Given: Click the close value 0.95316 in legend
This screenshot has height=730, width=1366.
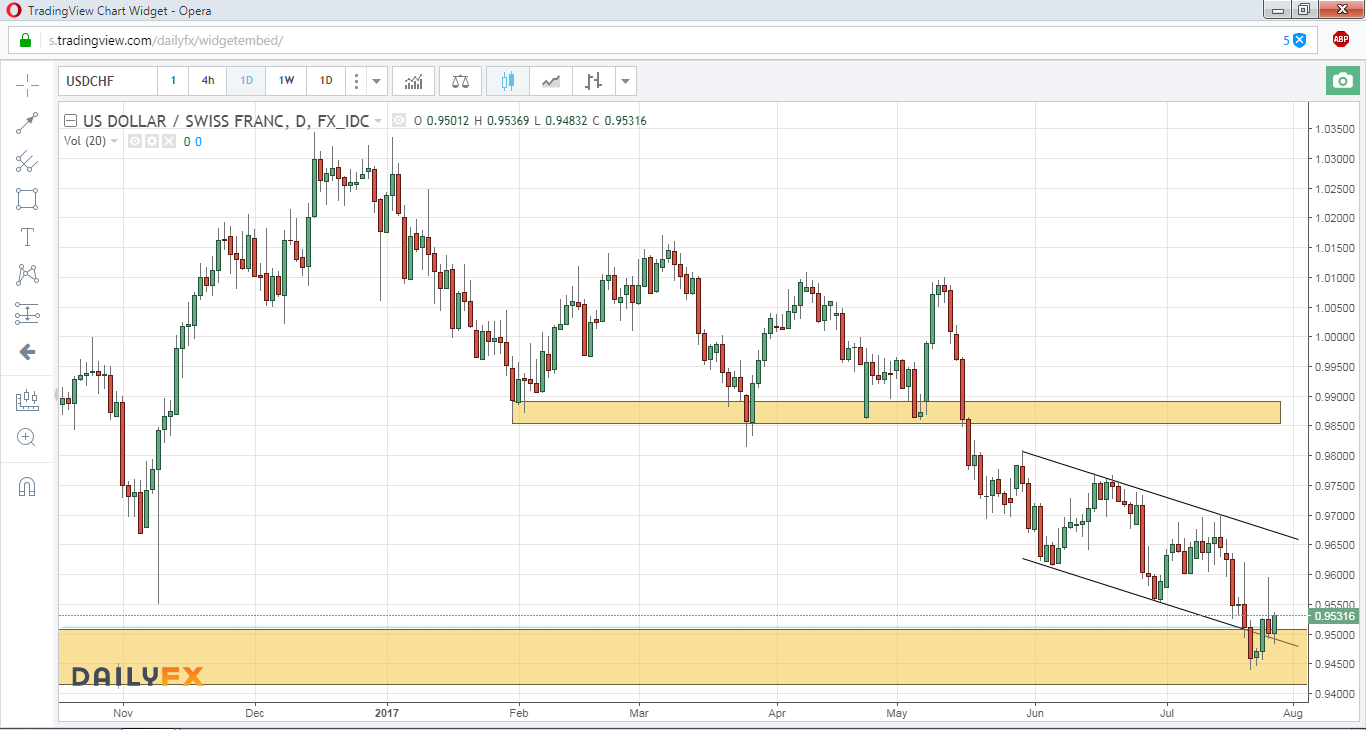Looking at the screenshot, I should tap(625, 121).
